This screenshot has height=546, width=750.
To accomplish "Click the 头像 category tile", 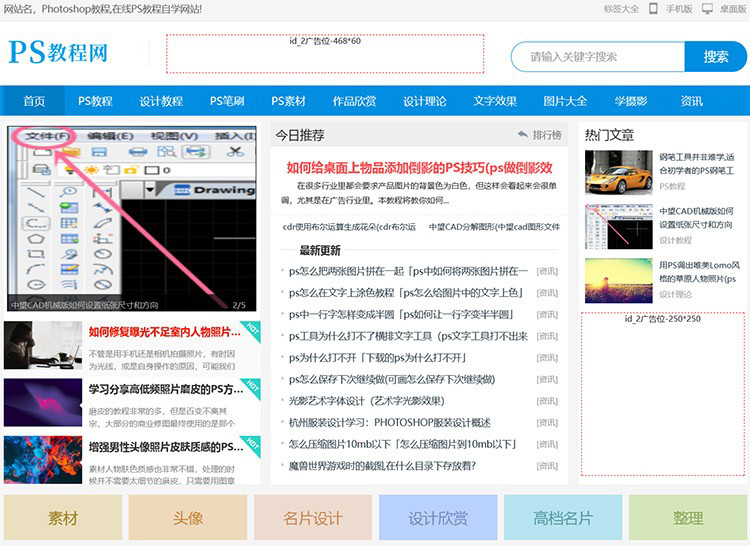I will click(x=188, y=517).
